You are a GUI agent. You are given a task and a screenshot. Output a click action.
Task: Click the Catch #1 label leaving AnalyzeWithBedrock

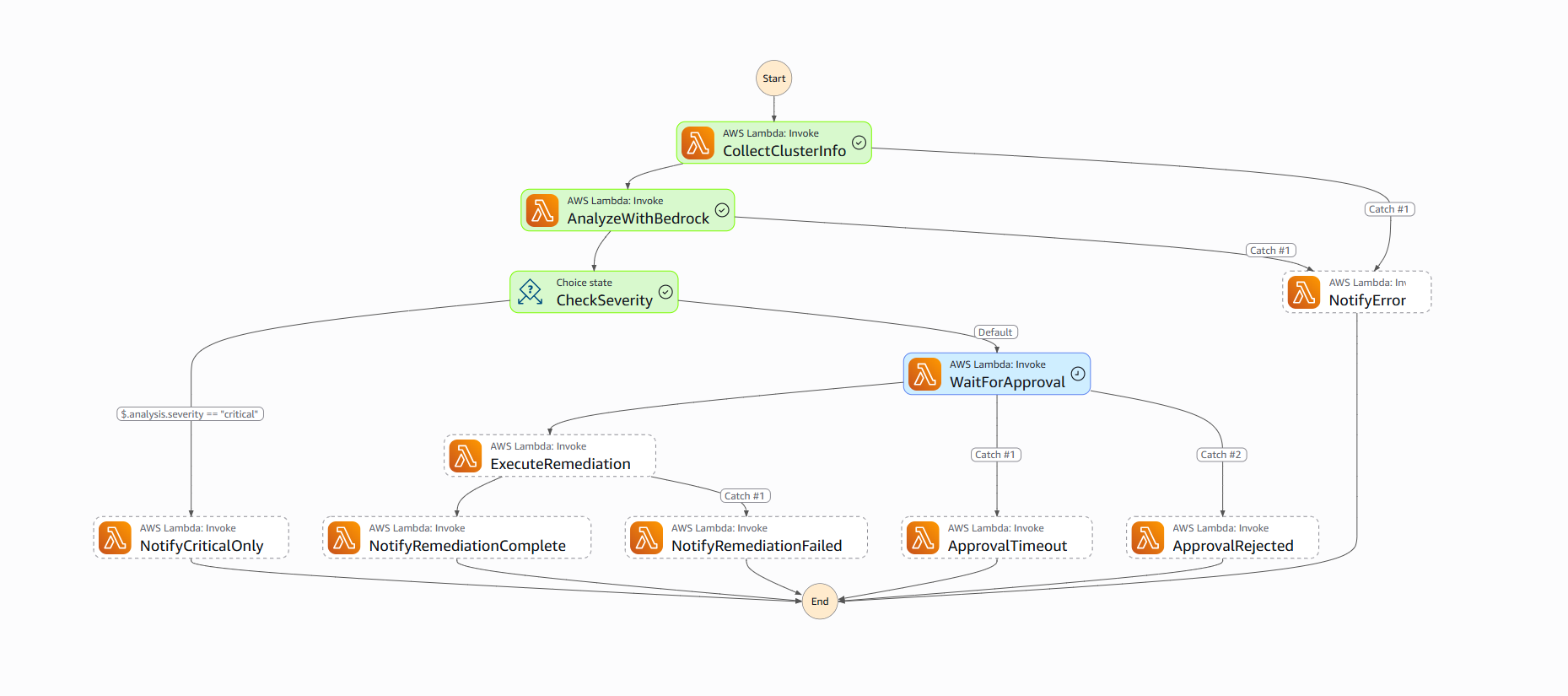pyautogui.click(x=1270, y=251)
